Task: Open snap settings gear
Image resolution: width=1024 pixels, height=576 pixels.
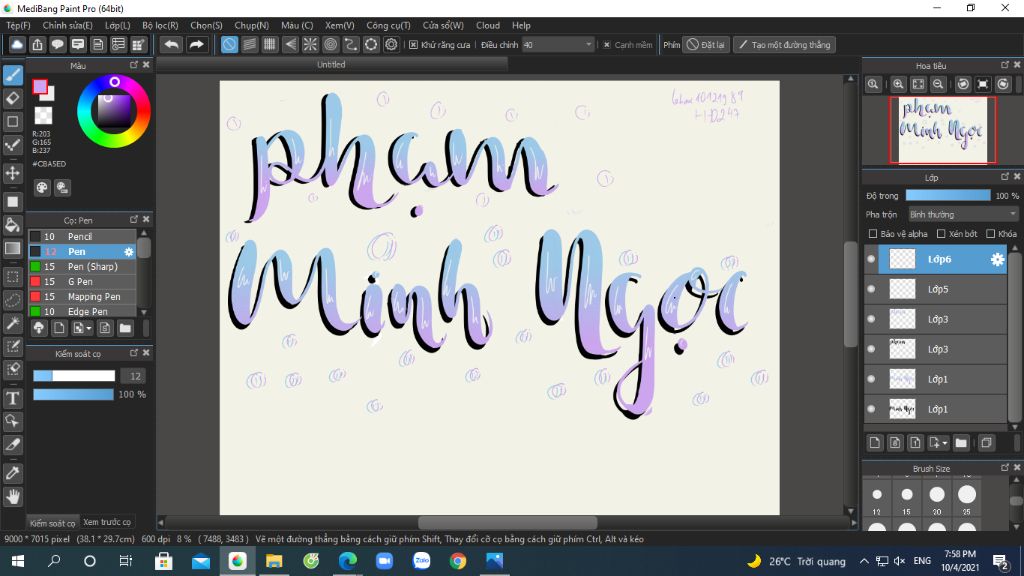Action: (391, 44)
